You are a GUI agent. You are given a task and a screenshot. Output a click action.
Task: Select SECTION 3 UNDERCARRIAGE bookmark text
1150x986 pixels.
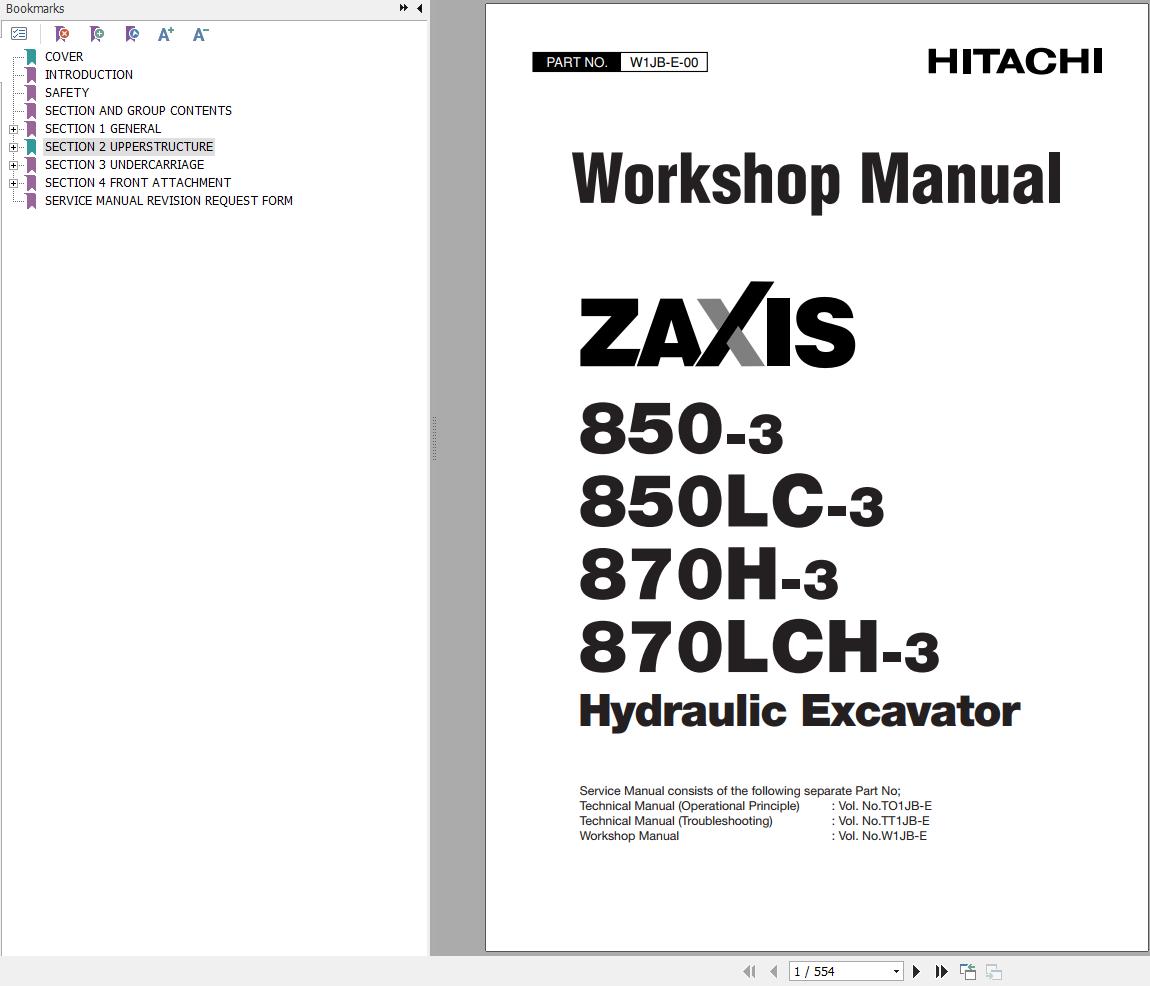[125, 164]
